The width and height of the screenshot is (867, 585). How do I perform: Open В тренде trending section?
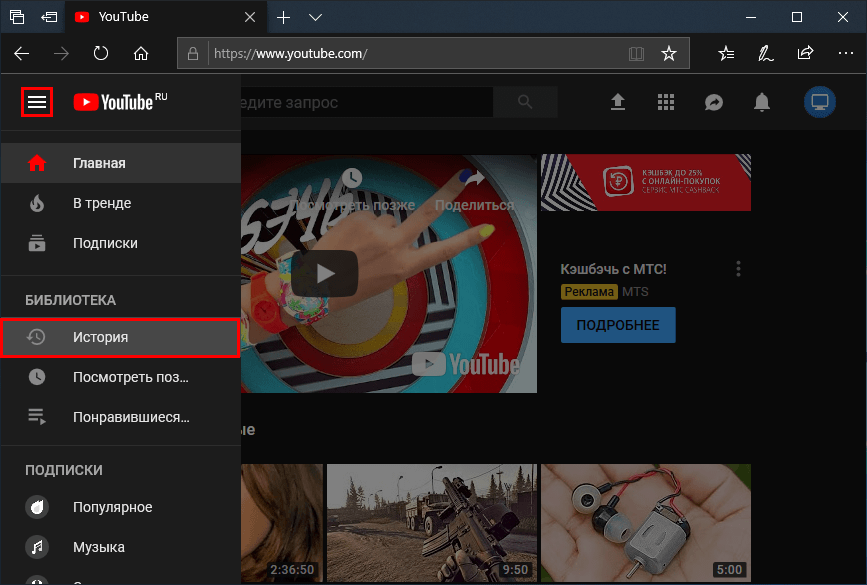coord(121,203)
